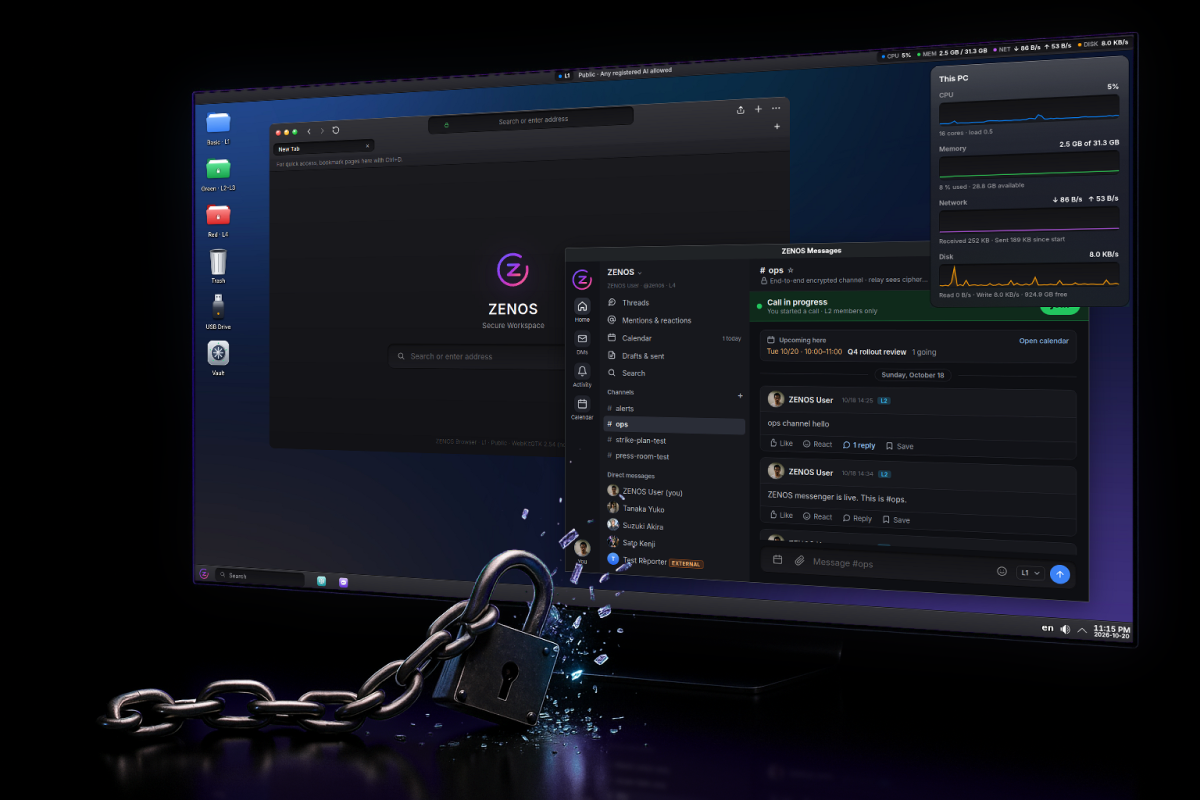Attach a file with paperclip icon
This screenshot has width=1200, height=800.
tap(799, 561)
